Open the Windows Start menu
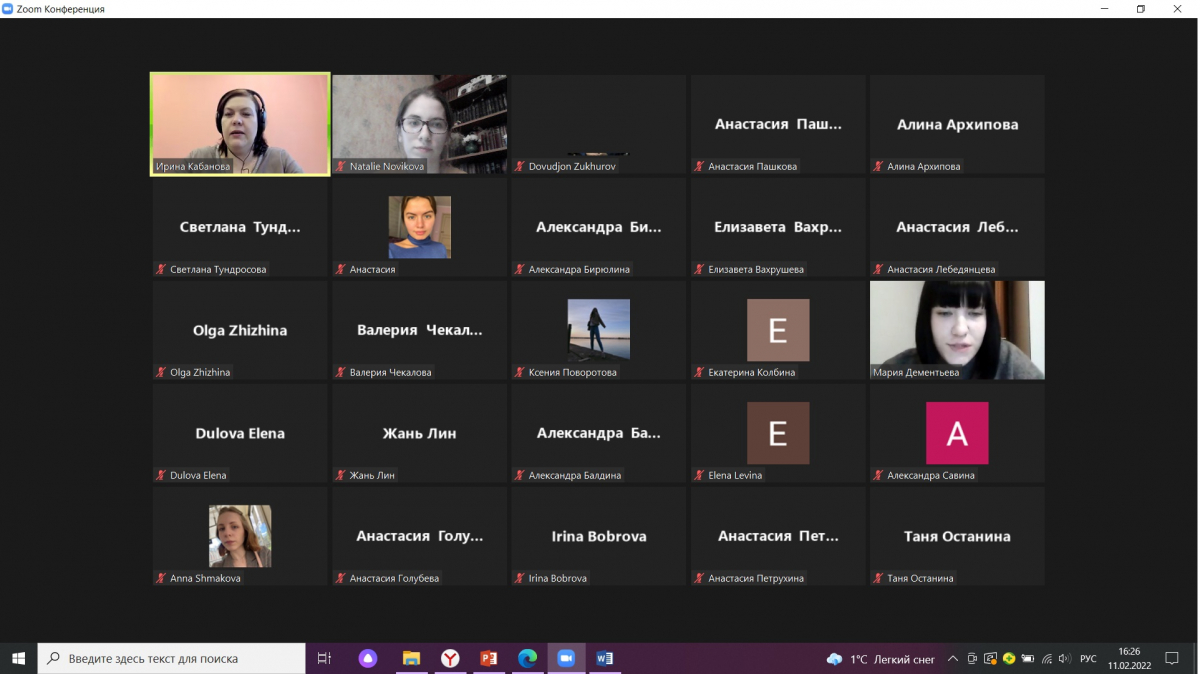1200x674 pixels. tap(18, 658)
